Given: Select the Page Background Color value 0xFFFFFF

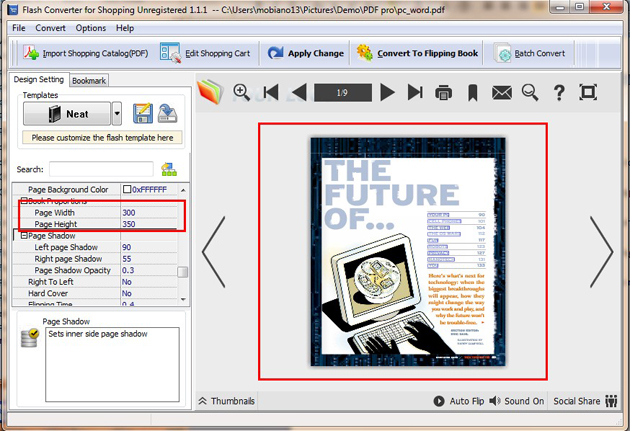Looking at the screenshot, I should coord(149,189).
